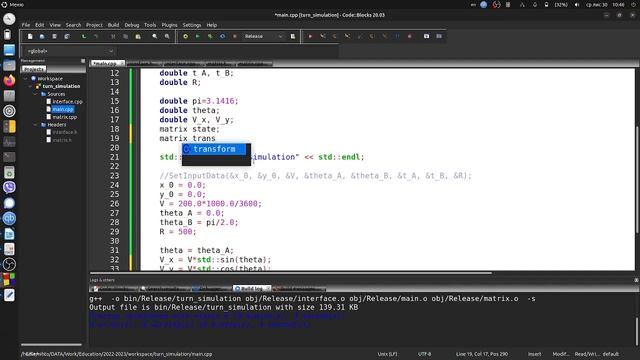Image resolution: width=640 pixels, height=360 pixels.
Task: Click the Cut toolbar icon
Action: click(x=113, y=36)
